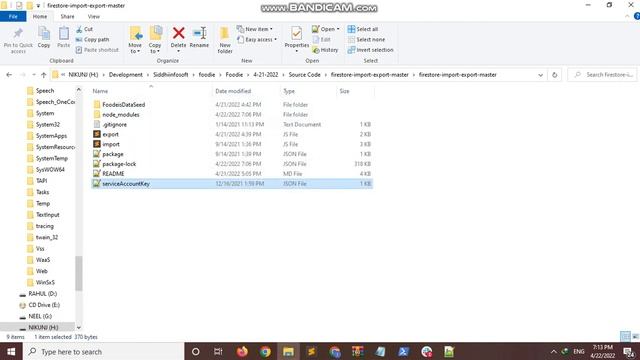Open Task View on the taskbar

pyautogui.click(x=218, y=351)
